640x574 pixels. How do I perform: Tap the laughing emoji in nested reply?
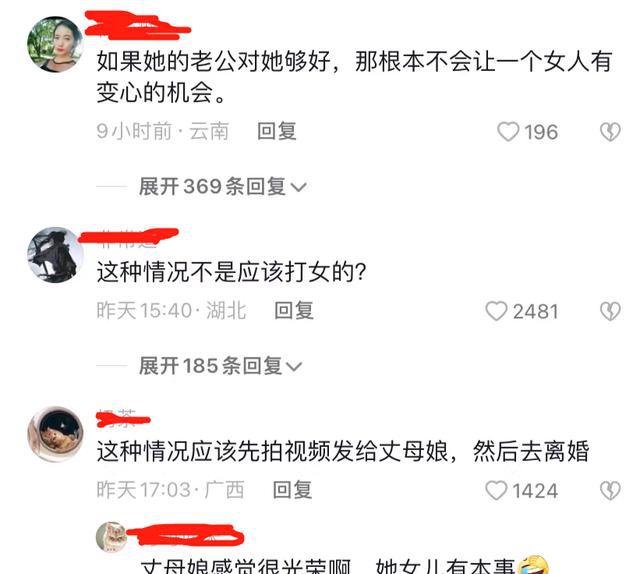[533, 565]
